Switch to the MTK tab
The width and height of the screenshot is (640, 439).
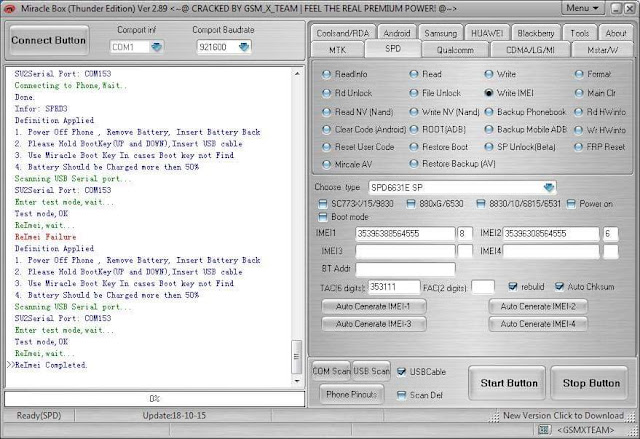[x=337, y=50]
